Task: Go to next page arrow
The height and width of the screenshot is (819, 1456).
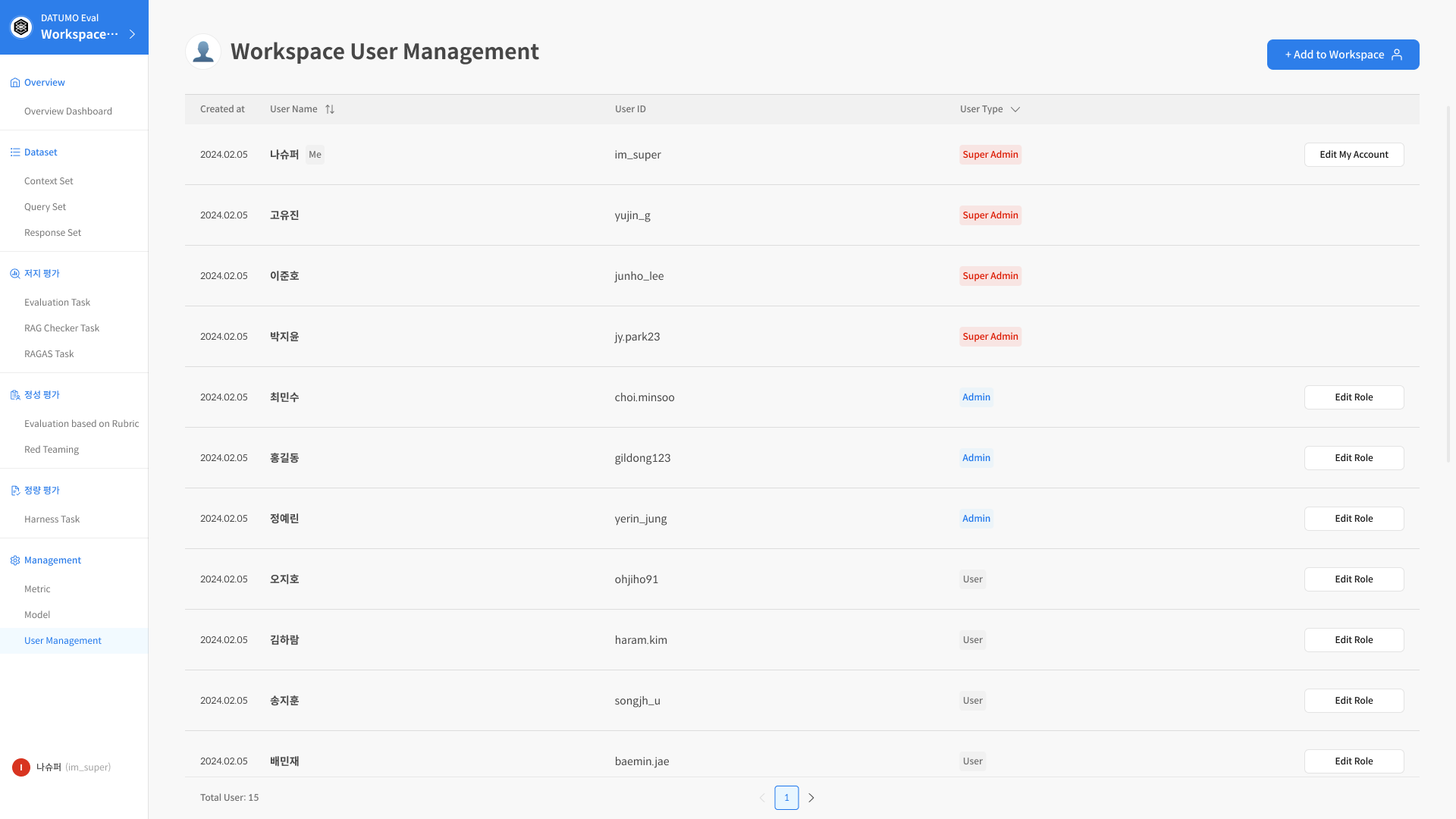Action: [x=811, y=798]
